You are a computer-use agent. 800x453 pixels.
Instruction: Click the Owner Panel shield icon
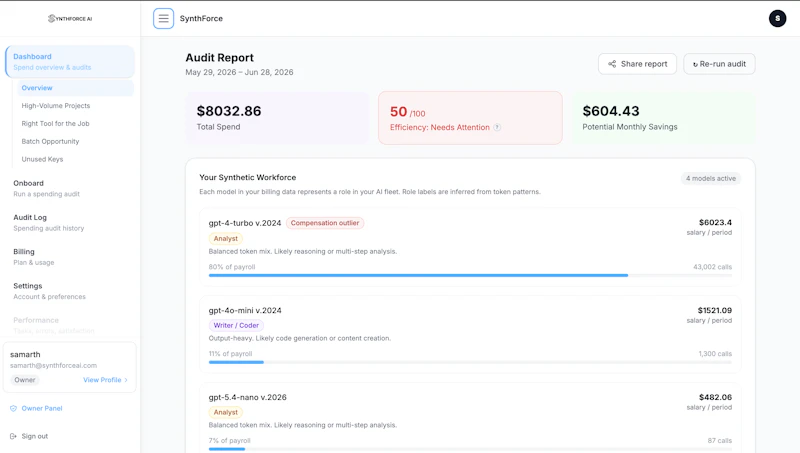(x=13, y=408)
